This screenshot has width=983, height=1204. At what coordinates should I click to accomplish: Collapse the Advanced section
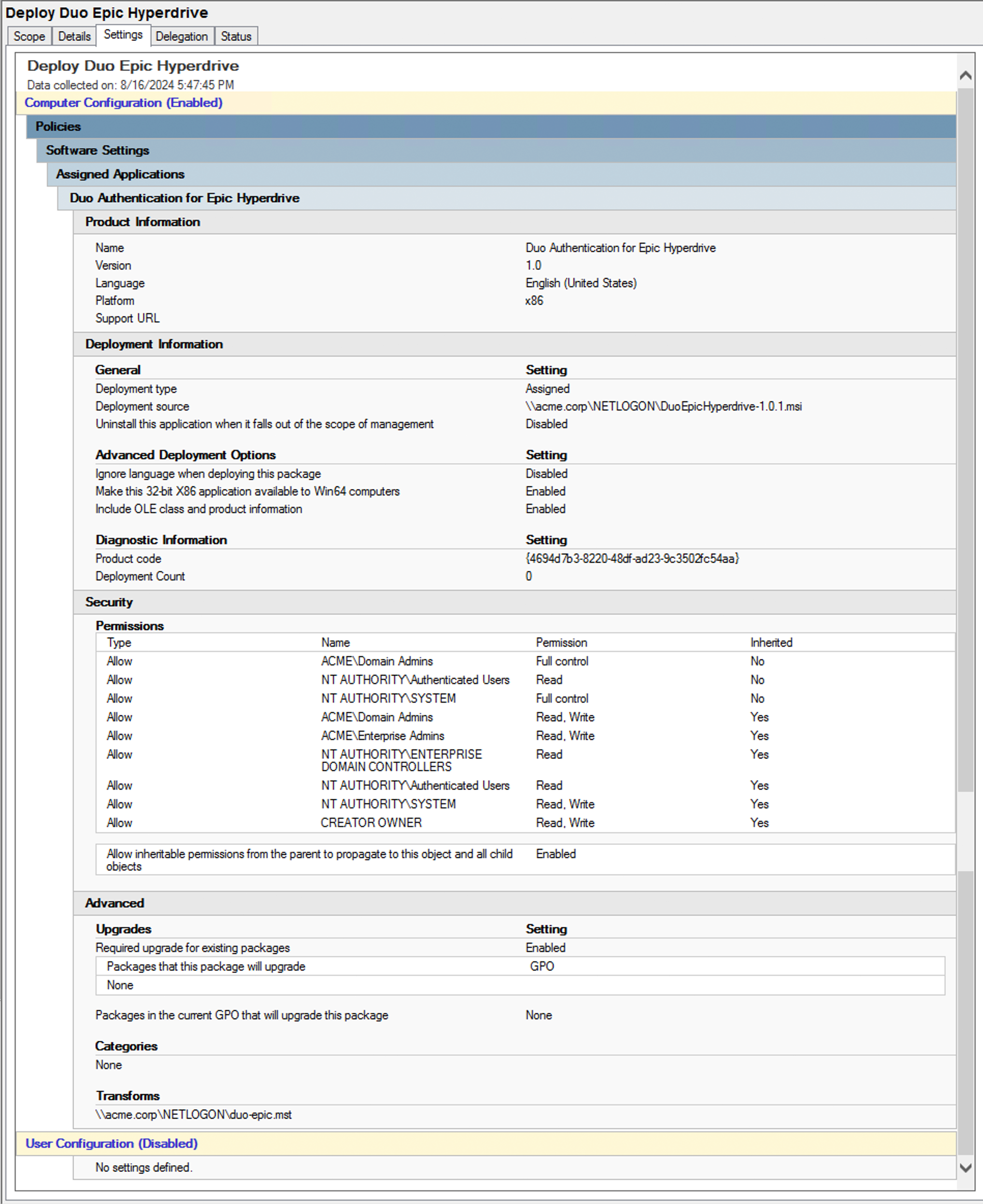[115, 903]
